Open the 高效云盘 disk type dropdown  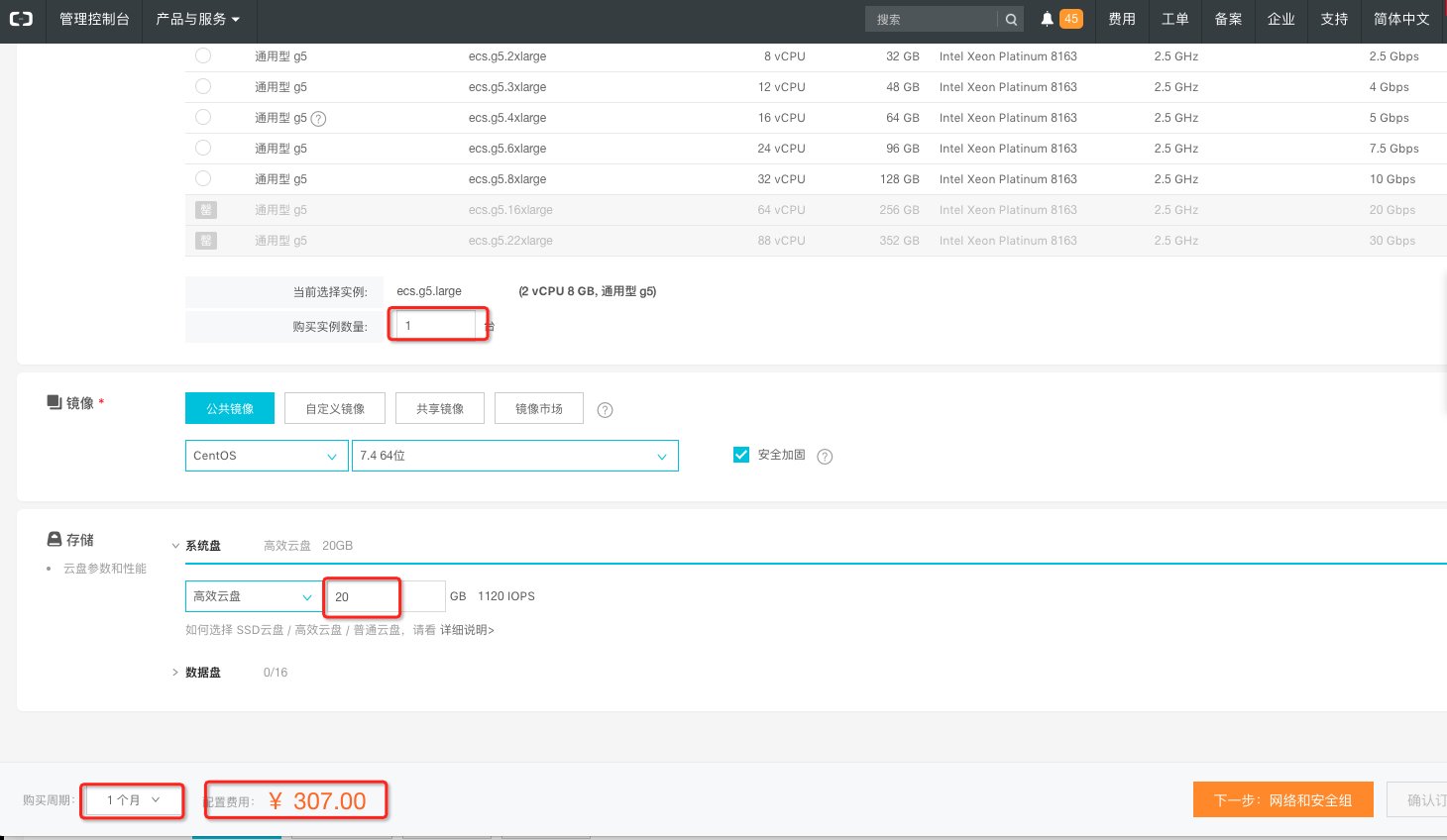[x=254, y=596]
